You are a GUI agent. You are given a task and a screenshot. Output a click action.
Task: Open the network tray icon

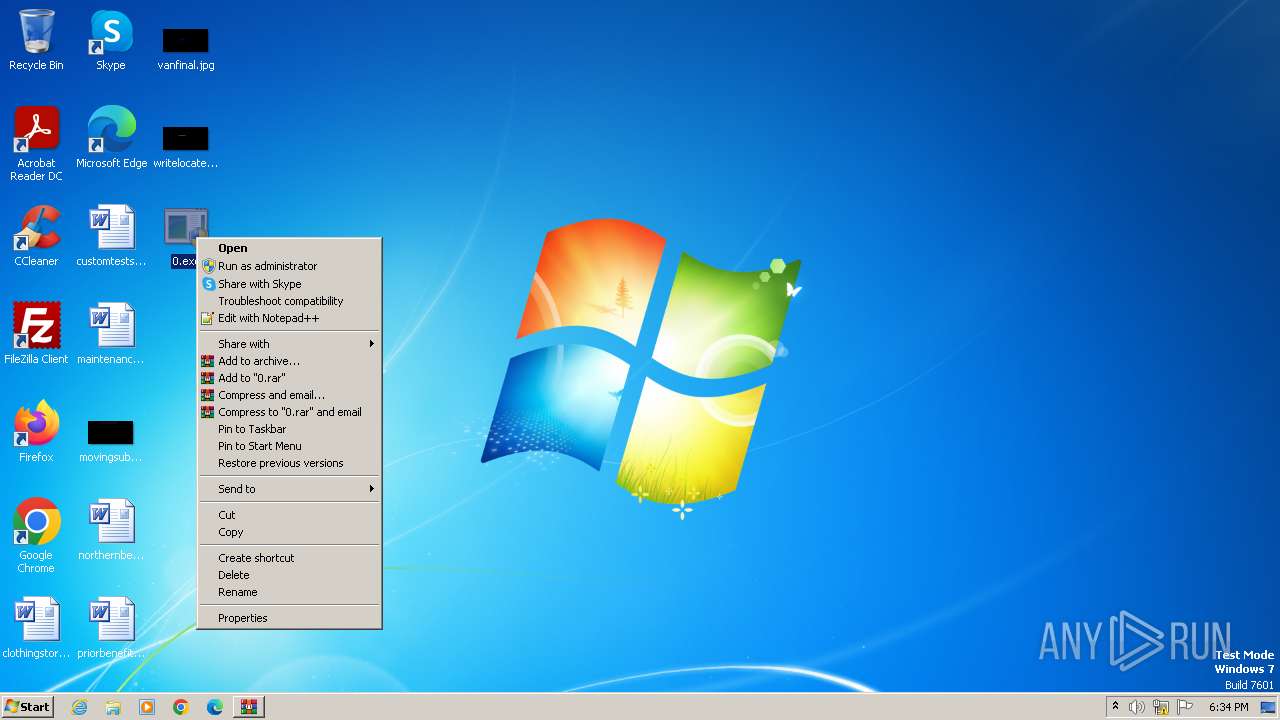pyautogui.click(x=1161, y=707)
